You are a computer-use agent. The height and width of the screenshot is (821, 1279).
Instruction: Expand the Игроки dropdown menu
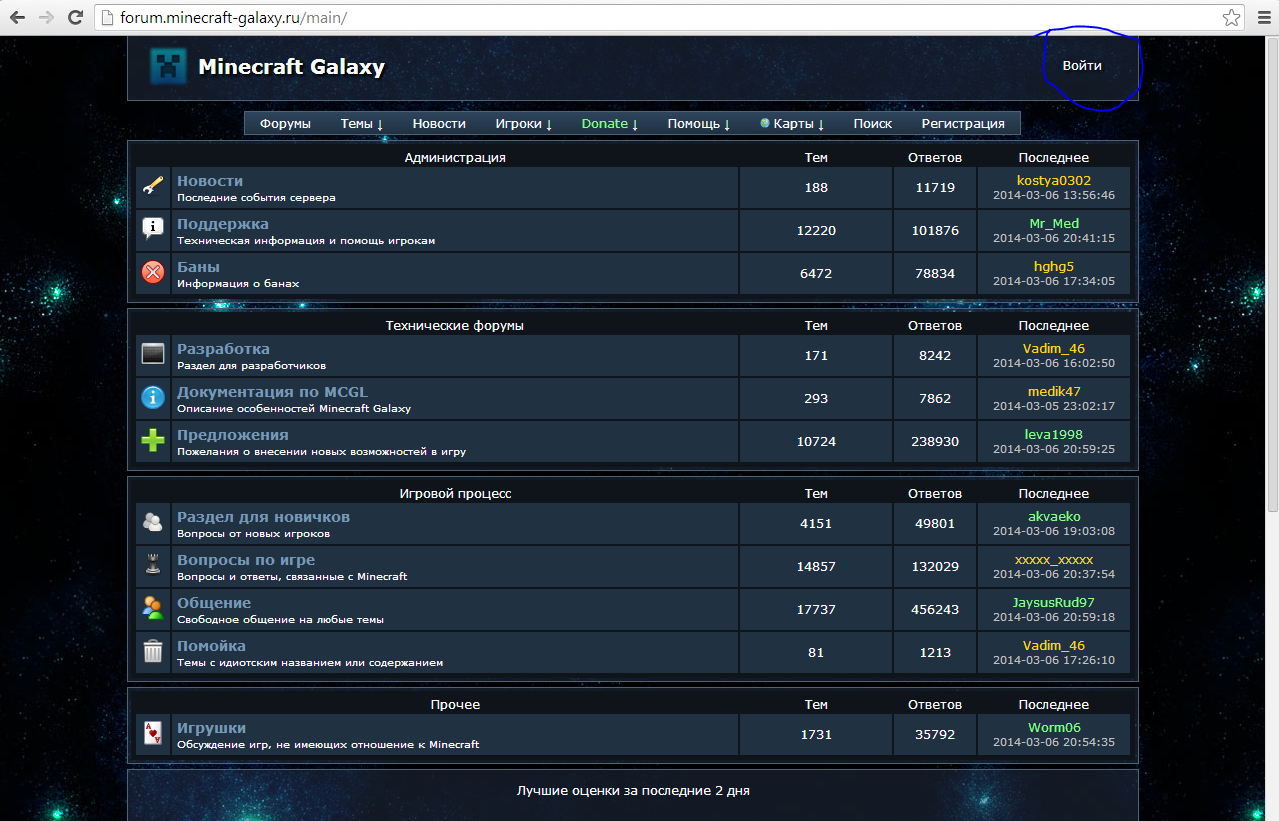pos(524,124)
